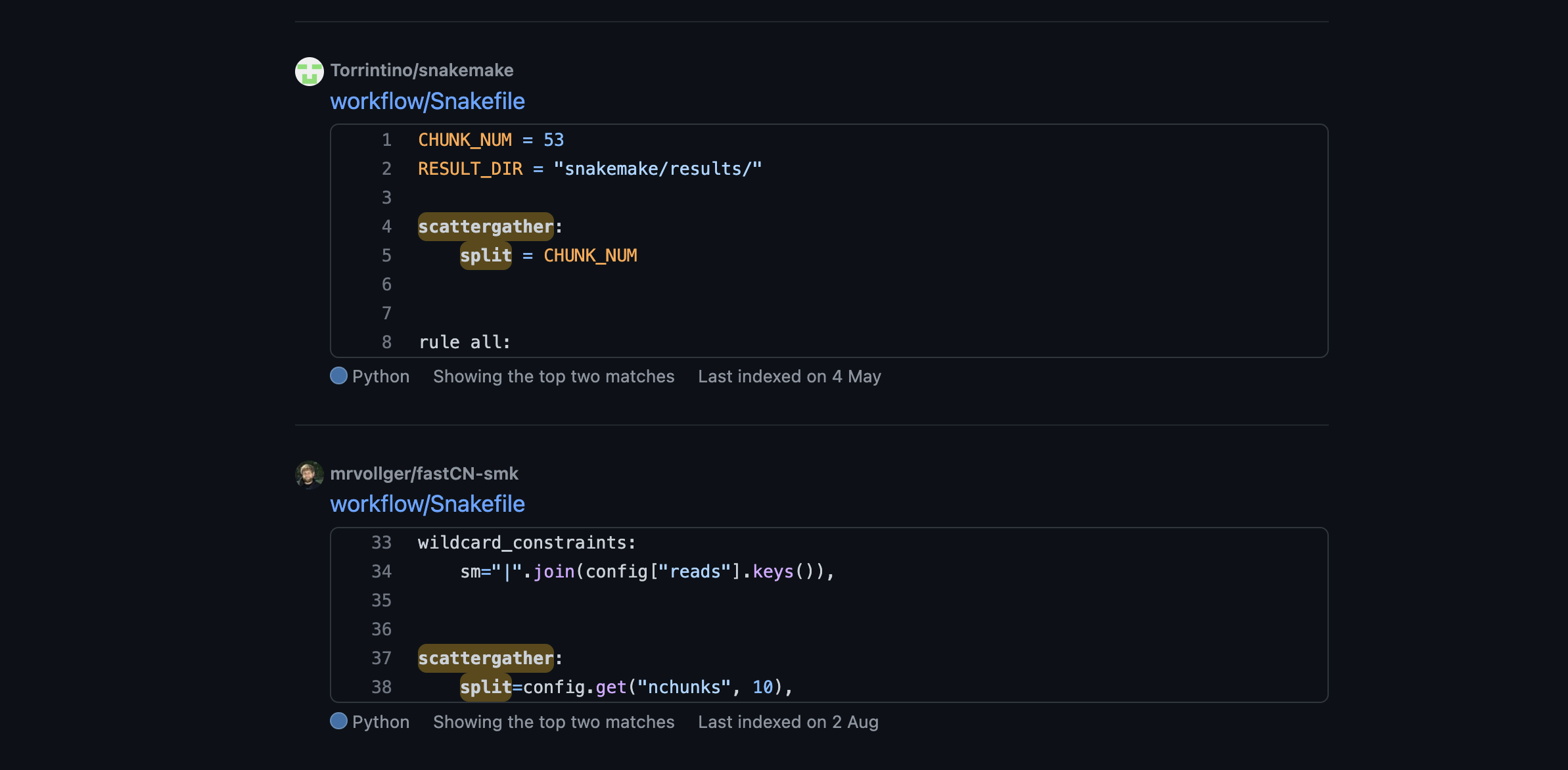Open workflow/Snakefile from Torrintino/snakemake

(x=427, y=101)
